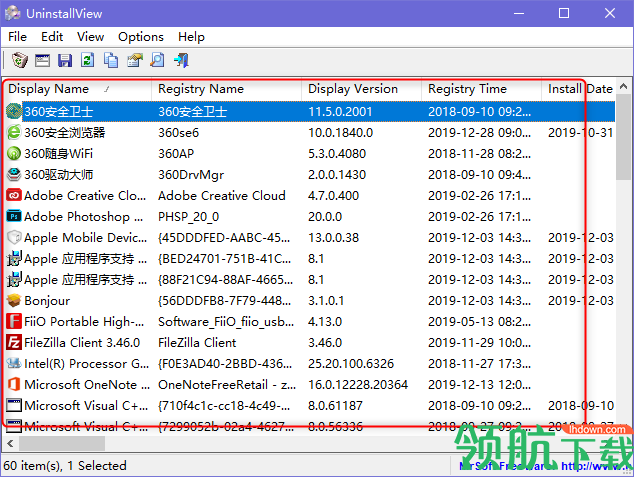The image size is (634, 477).
Task: Click the Find magnifier toolbar icon
Action: click(157, 60)
